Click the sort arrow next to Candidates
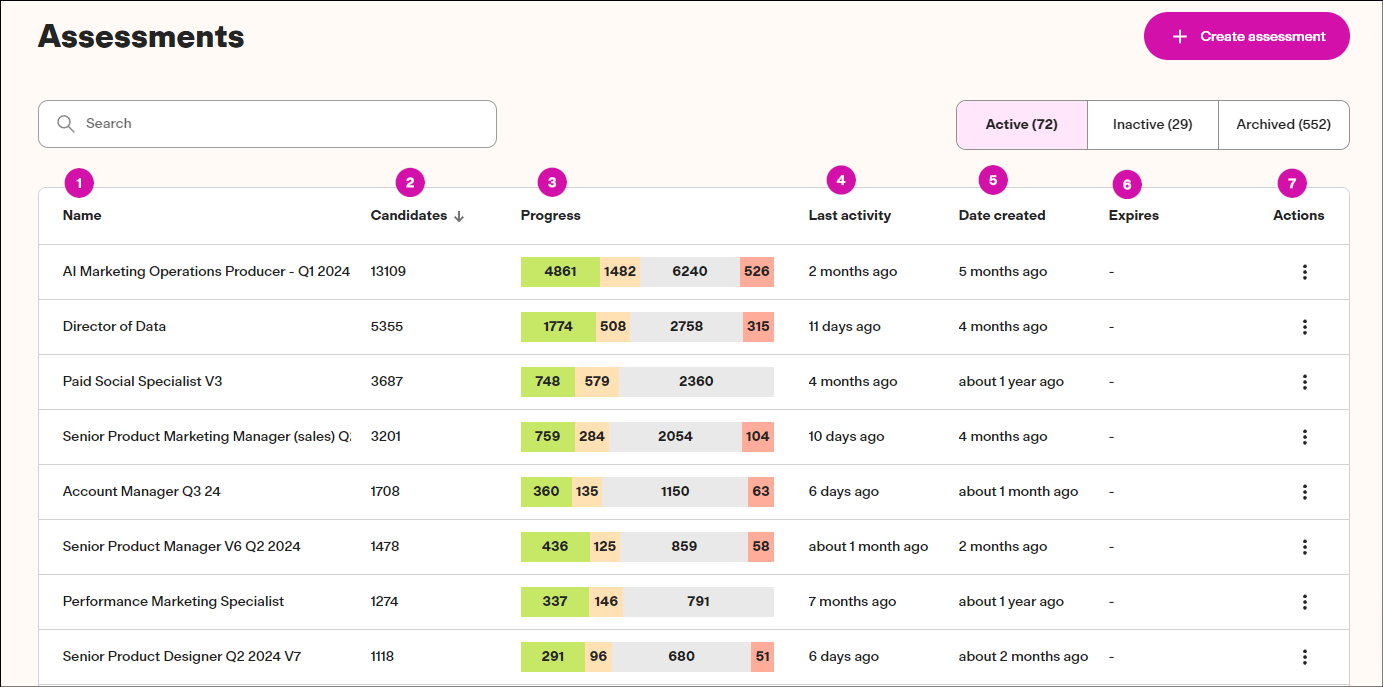The width and height of the screenshot is (1383, 687). (x=459, y=215)
